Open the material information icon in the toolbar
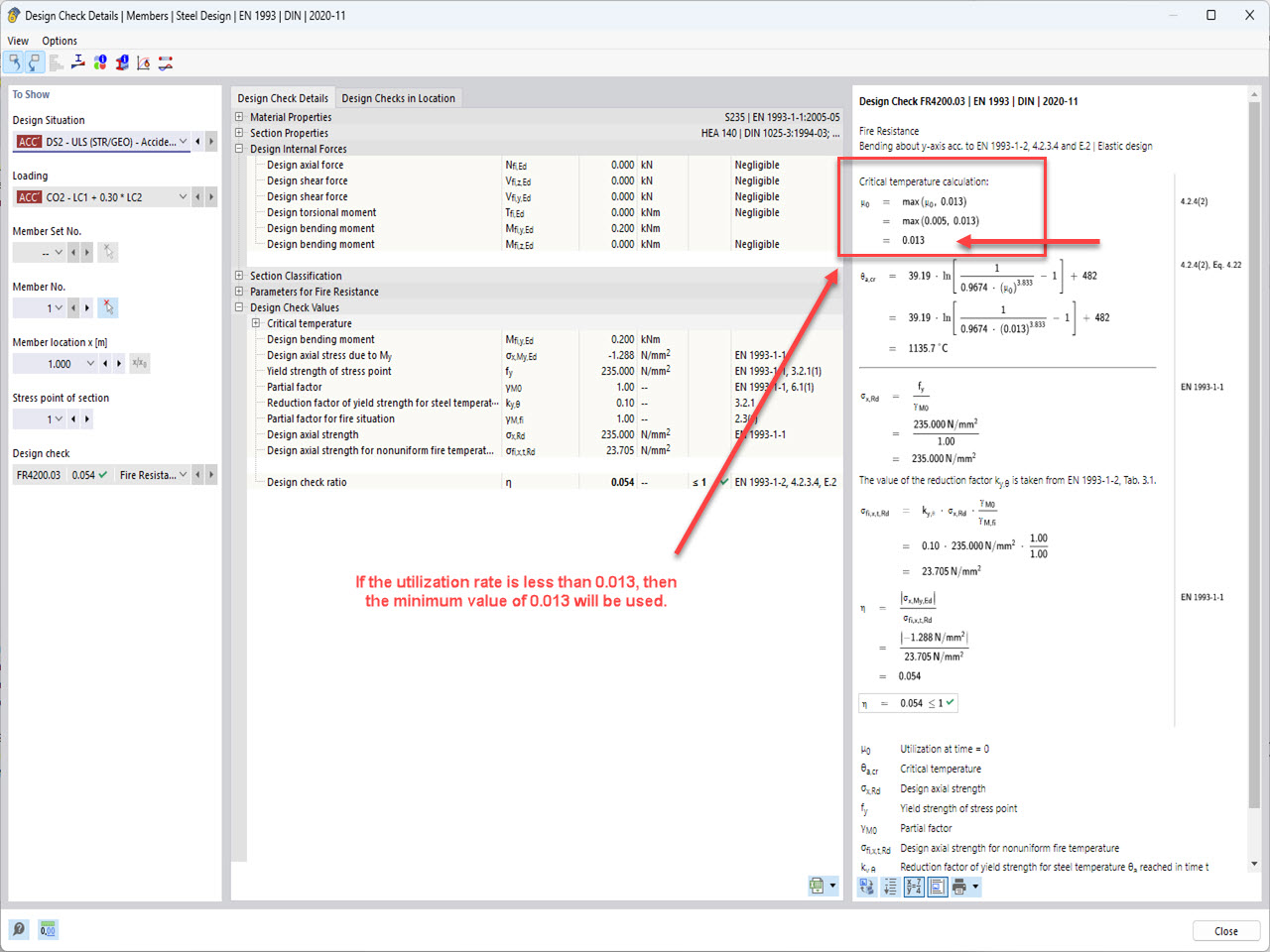 click(98, 61)
